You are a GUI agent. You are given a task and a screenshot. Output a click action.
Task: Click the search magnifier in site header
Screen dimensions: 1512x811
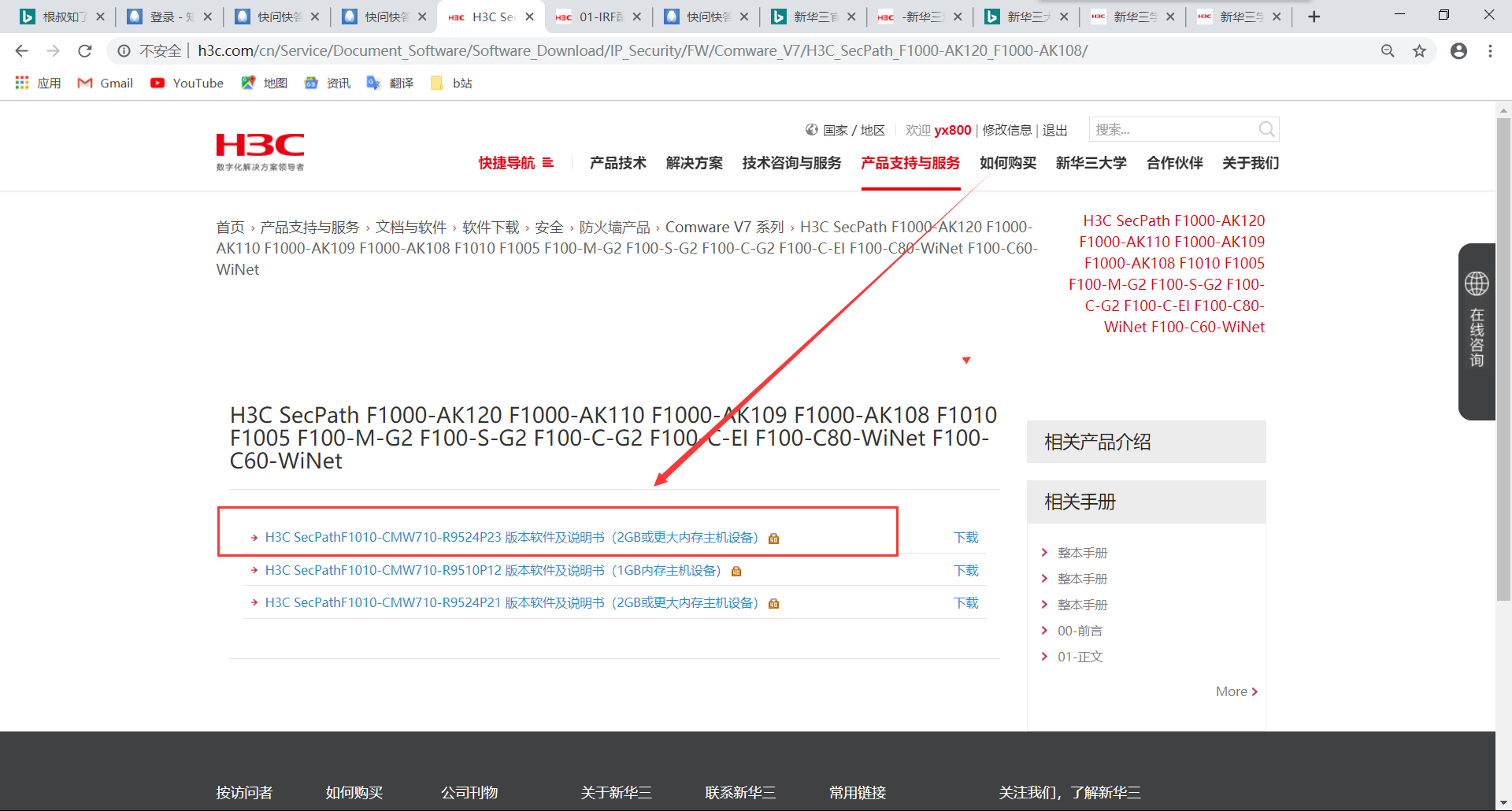pyautogui.click(x=1266, y=129)
